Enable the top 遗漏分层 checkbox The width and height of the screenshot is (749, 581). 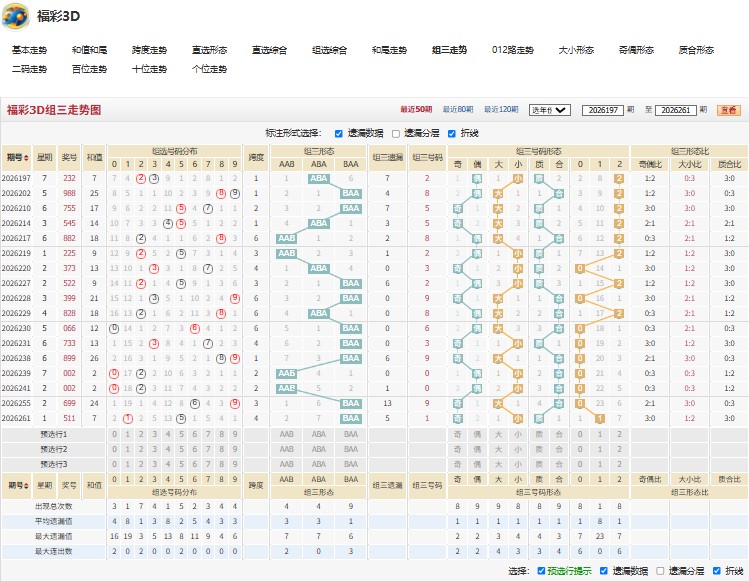(396, 134)
